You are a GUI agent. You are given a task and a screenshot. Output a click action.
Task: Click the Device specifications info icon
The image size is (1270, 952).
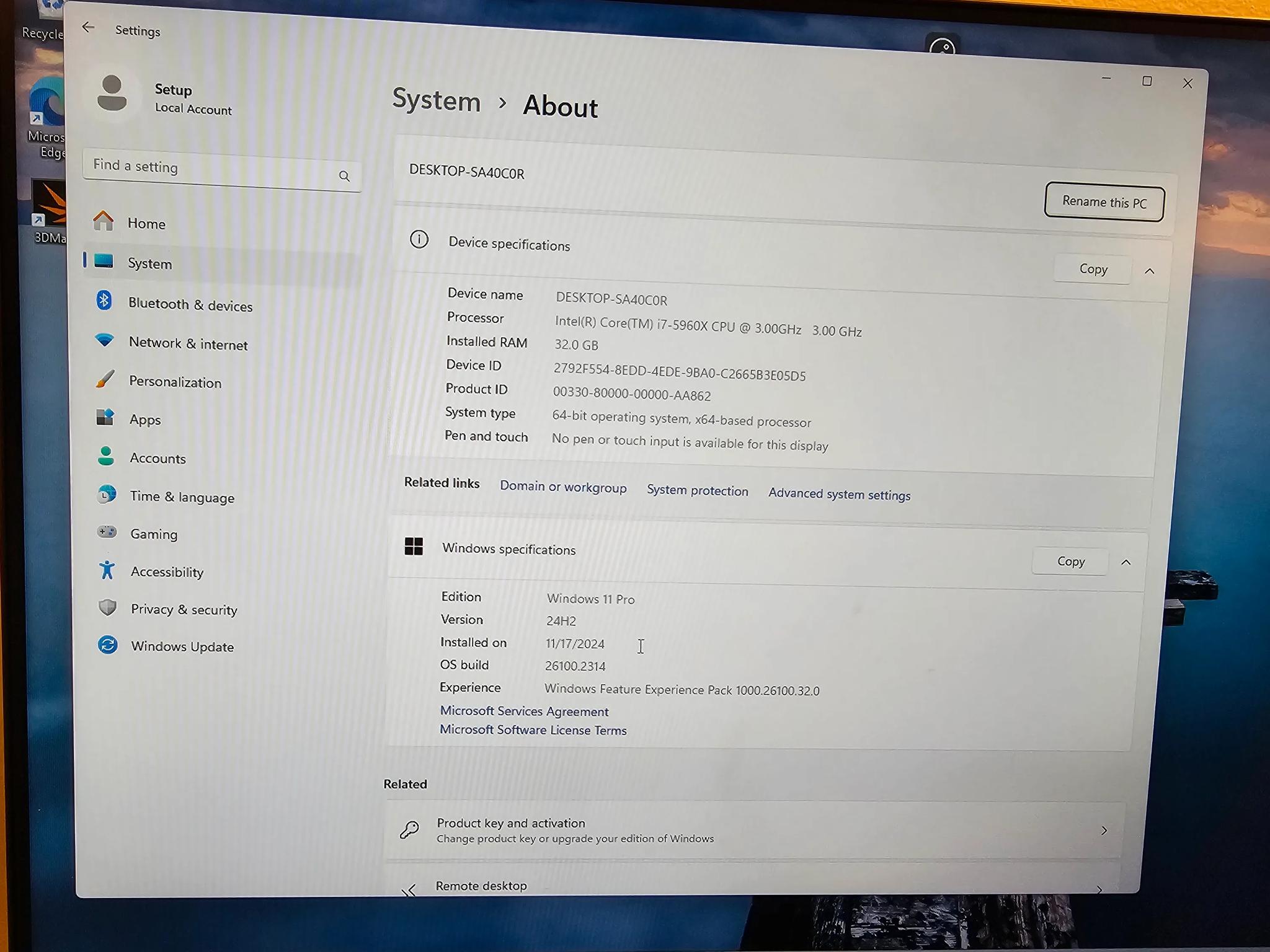419,239
